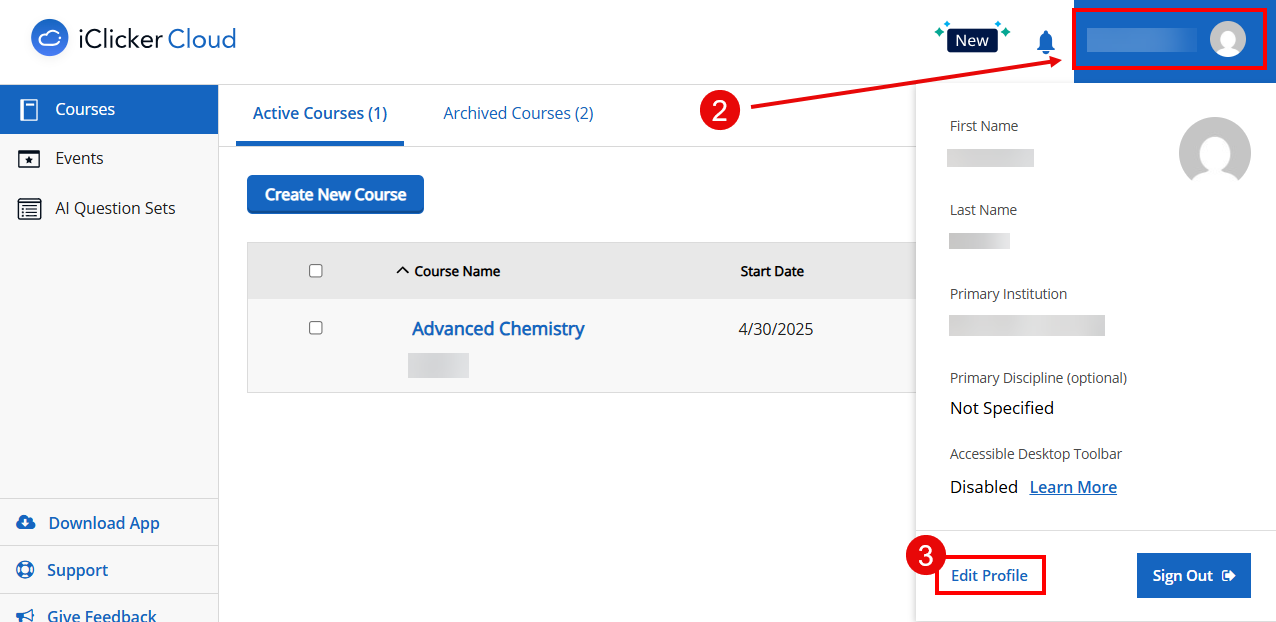Check the Advanced Chemistry row checkbox

tap(315, 327)
